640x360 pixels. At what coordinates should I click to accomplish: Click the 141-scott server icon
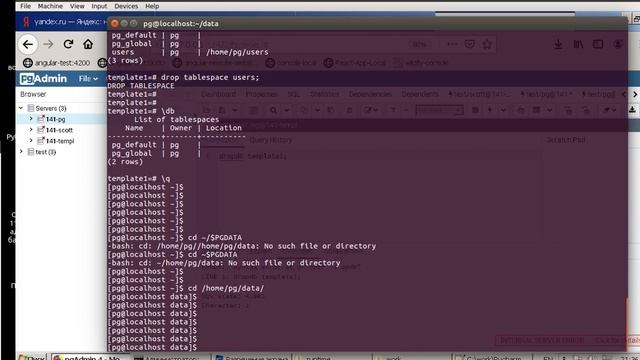coord(41,130)
